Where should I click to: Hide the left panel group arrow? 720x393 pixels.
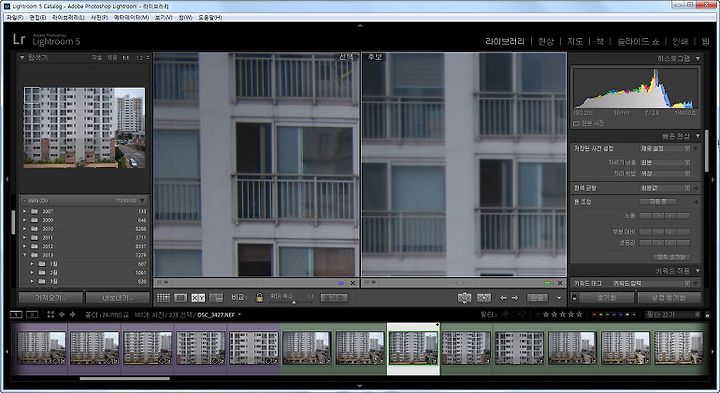pyautogui.click(x=6, y=179)
